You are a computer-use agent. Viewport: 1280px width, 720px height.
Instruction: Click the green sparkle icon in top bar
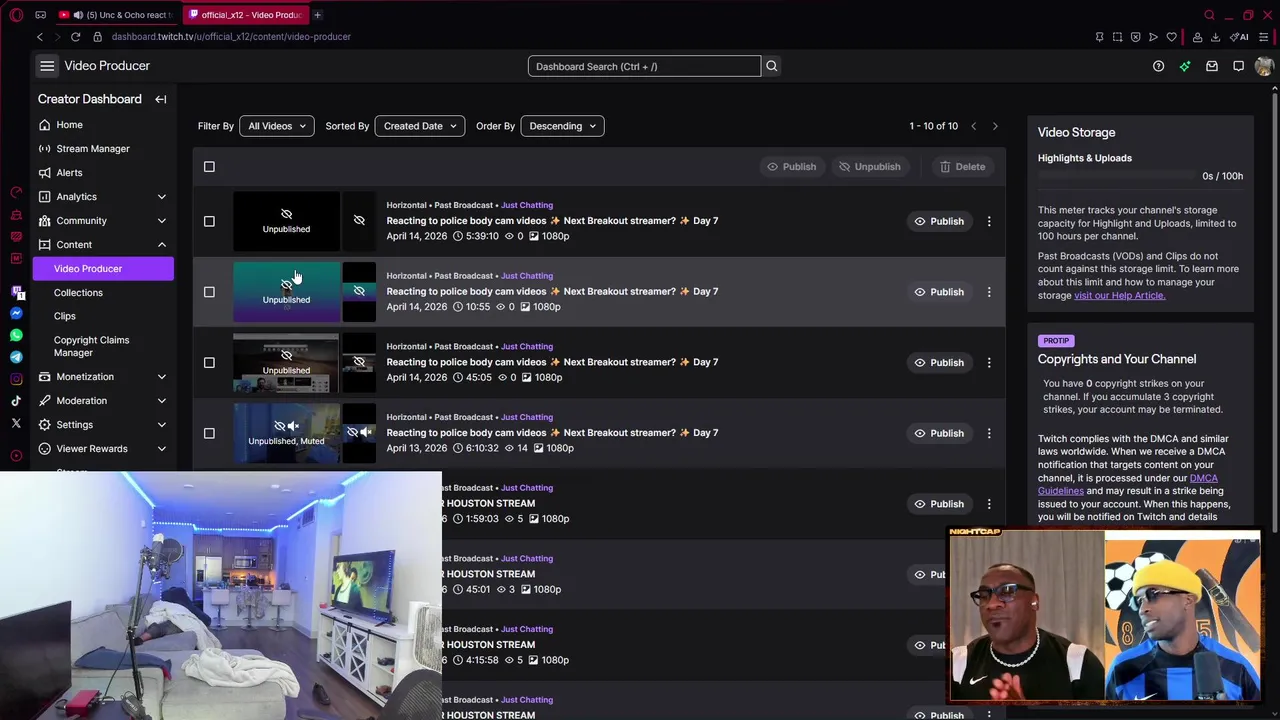coord(1185,66)
